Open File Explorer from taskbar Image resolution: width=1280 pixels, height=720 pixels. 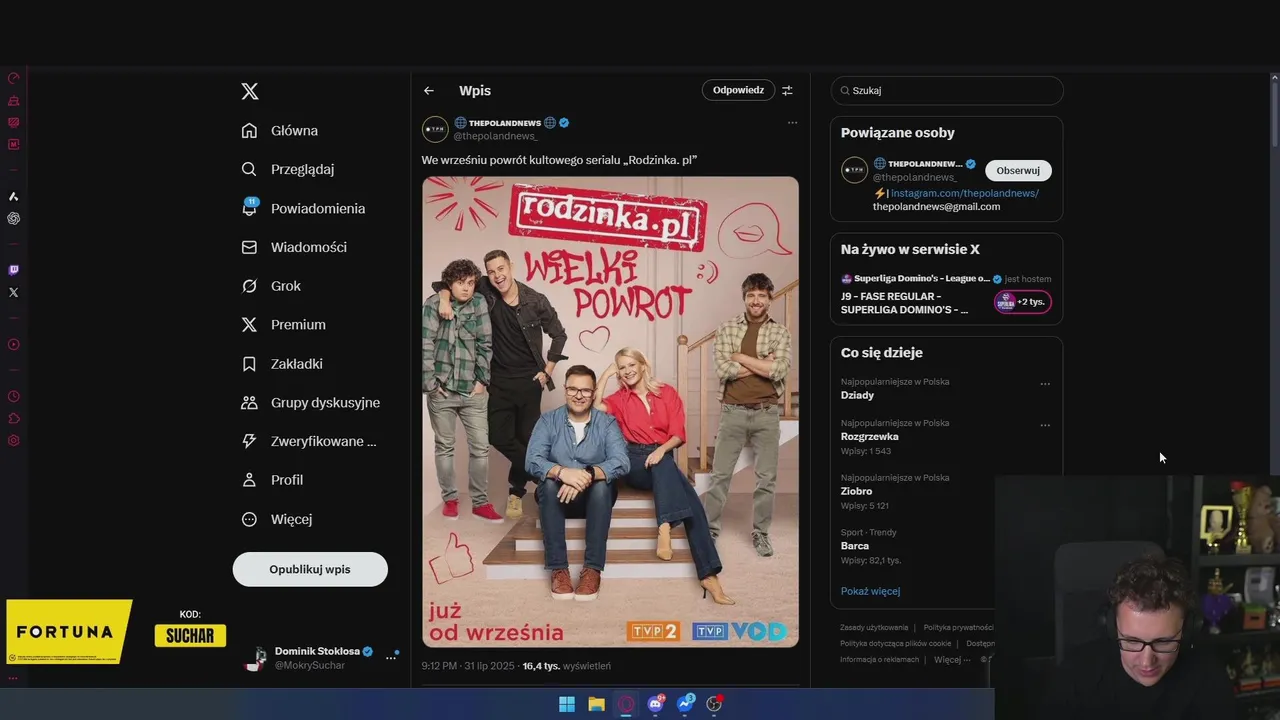click(597, 704)
